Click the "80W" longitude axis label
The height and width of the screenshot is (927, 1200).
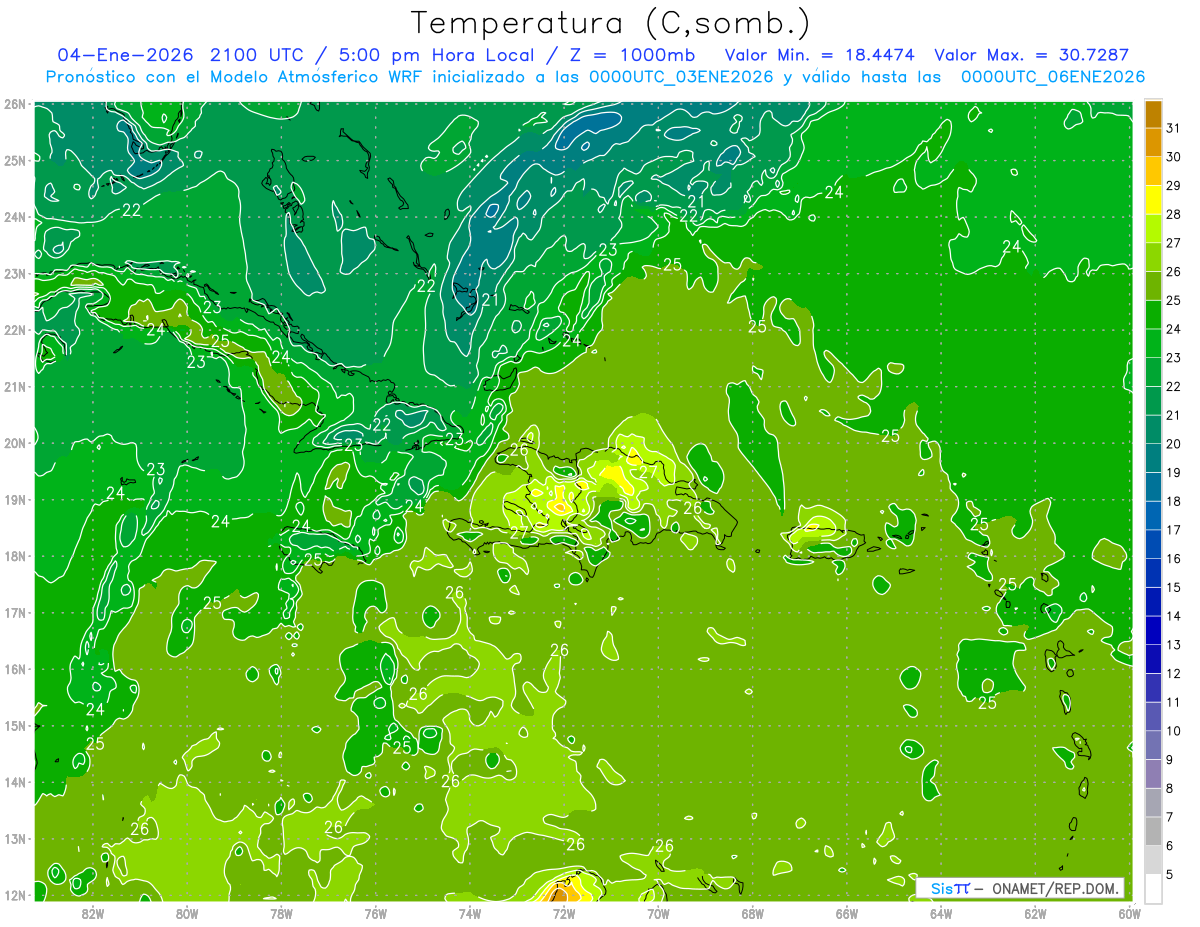(x=187, y=913)
